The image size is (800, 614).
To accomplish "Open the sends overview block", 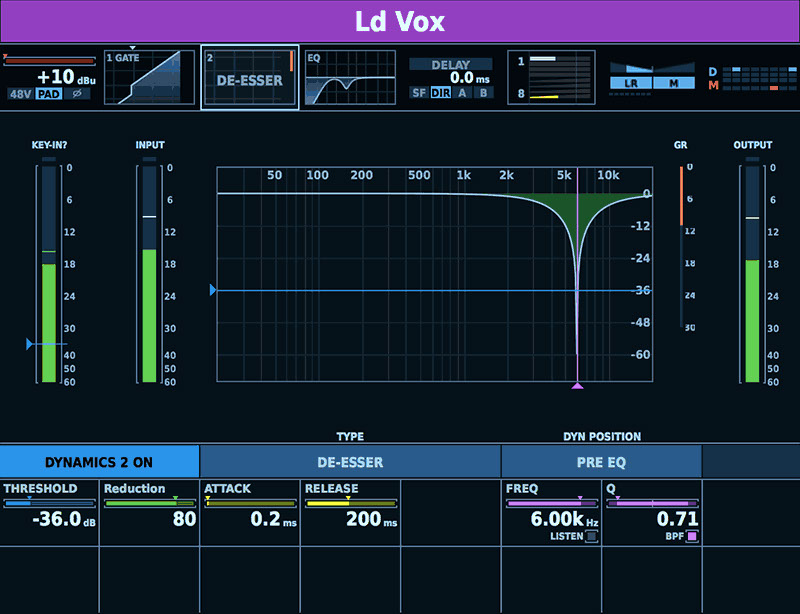I will (x=551, y=78).
